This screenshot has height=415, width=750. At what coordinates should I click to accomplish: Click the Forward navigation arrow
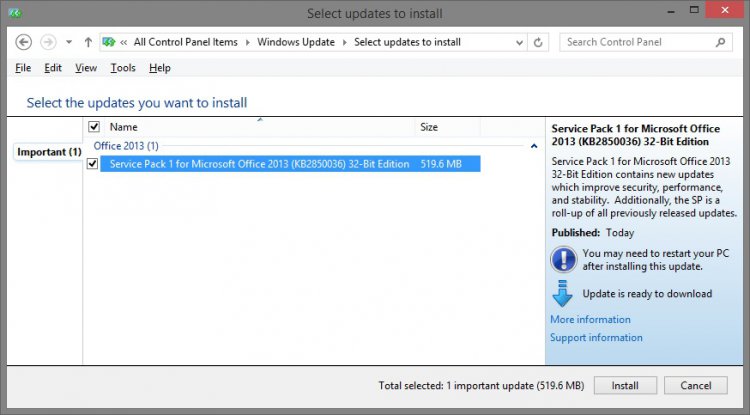pos(48,42)
